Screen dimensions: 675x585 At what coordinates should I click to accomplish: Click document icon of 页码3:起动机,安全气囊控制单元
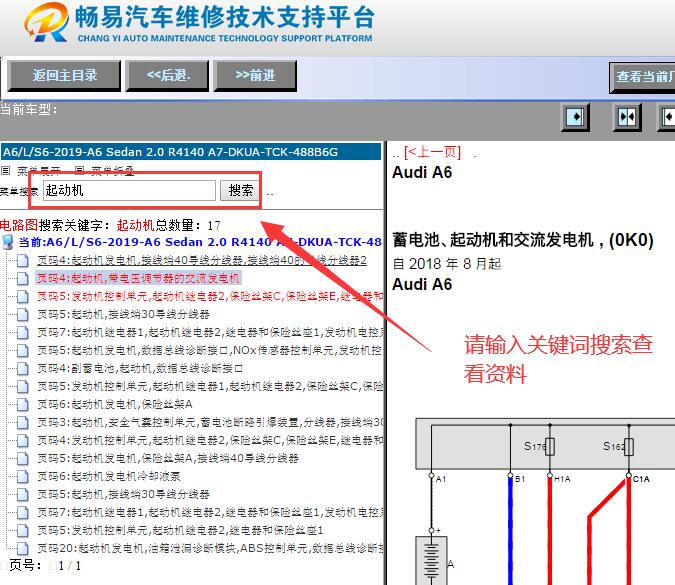pos(22,423)
